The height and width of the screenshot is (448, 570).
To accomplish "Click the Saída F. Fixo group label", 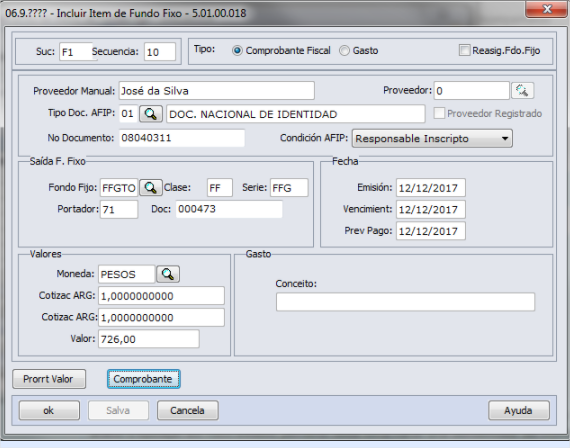I will coord(57,161).
